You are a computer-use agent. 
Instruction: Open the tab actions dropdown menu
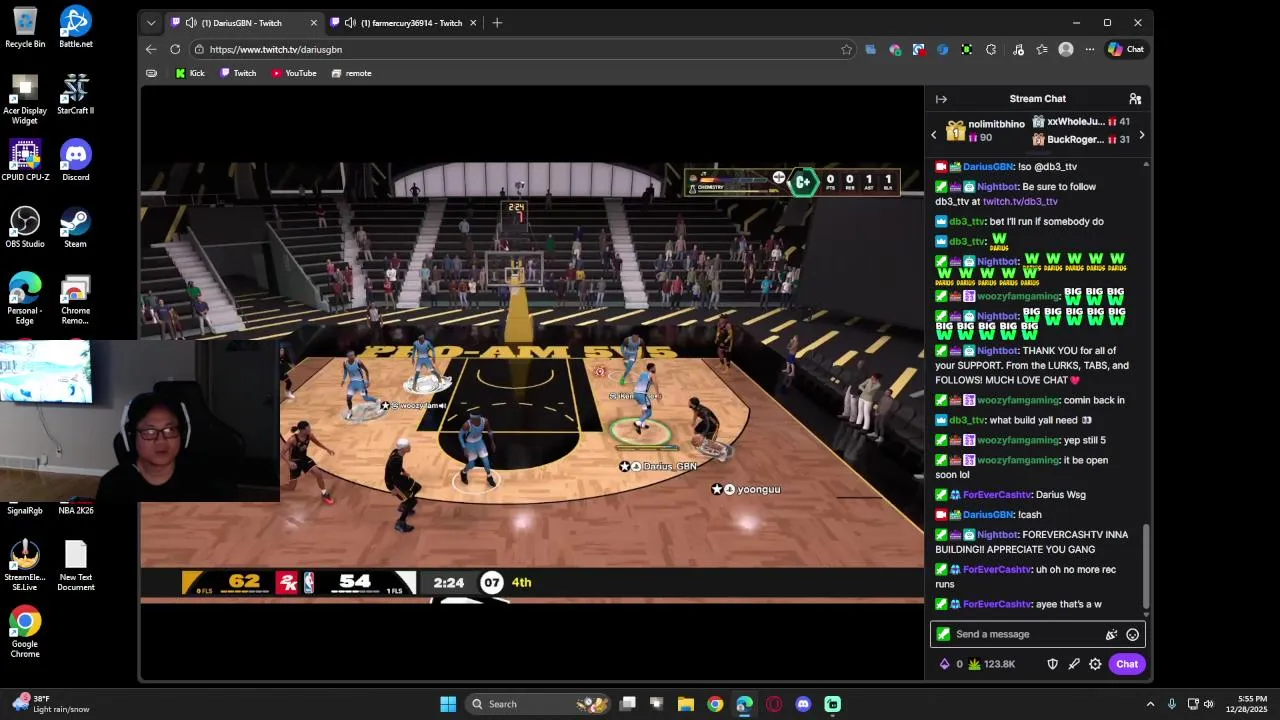pos(151,23)
